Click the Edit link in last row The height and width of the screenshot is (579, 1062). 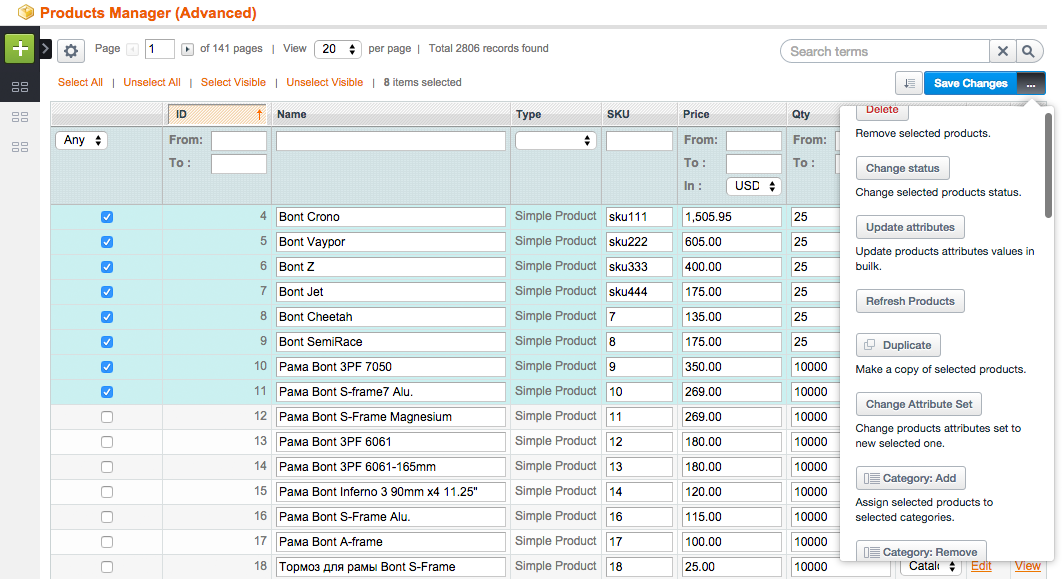(x=981, y=566)
